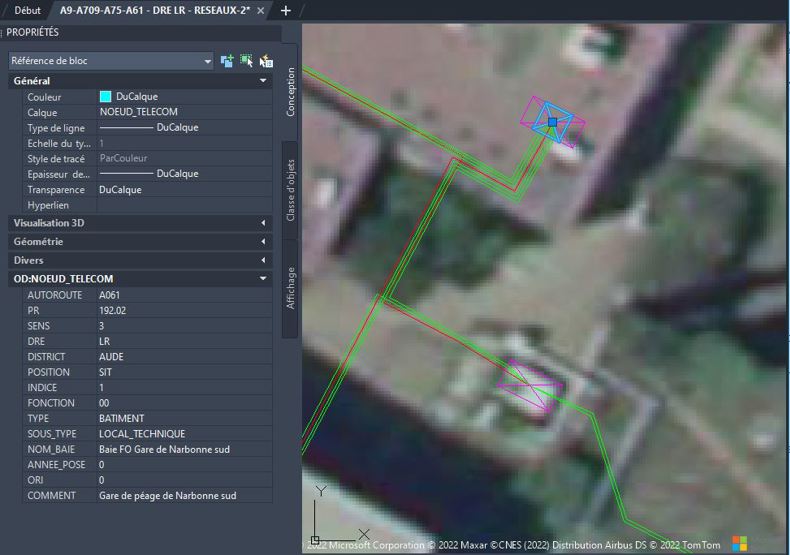Open the Affichage vertical tab
Screen dimensions: 790x555
point(290,288)
